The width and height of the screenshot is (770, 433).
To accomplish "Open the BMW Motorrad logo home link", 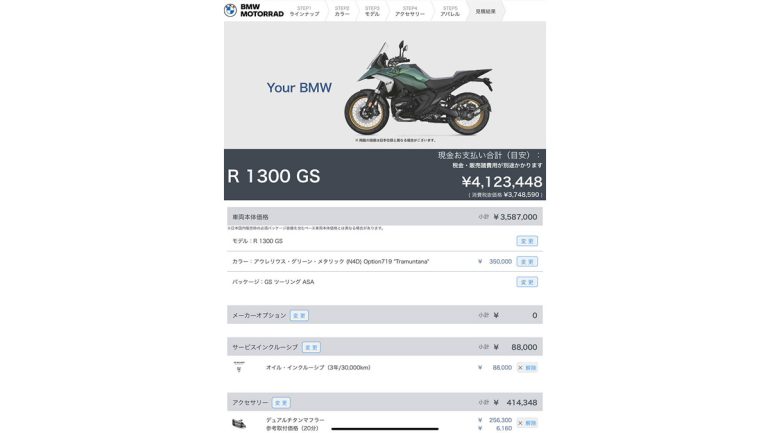I will click(254, 10).
